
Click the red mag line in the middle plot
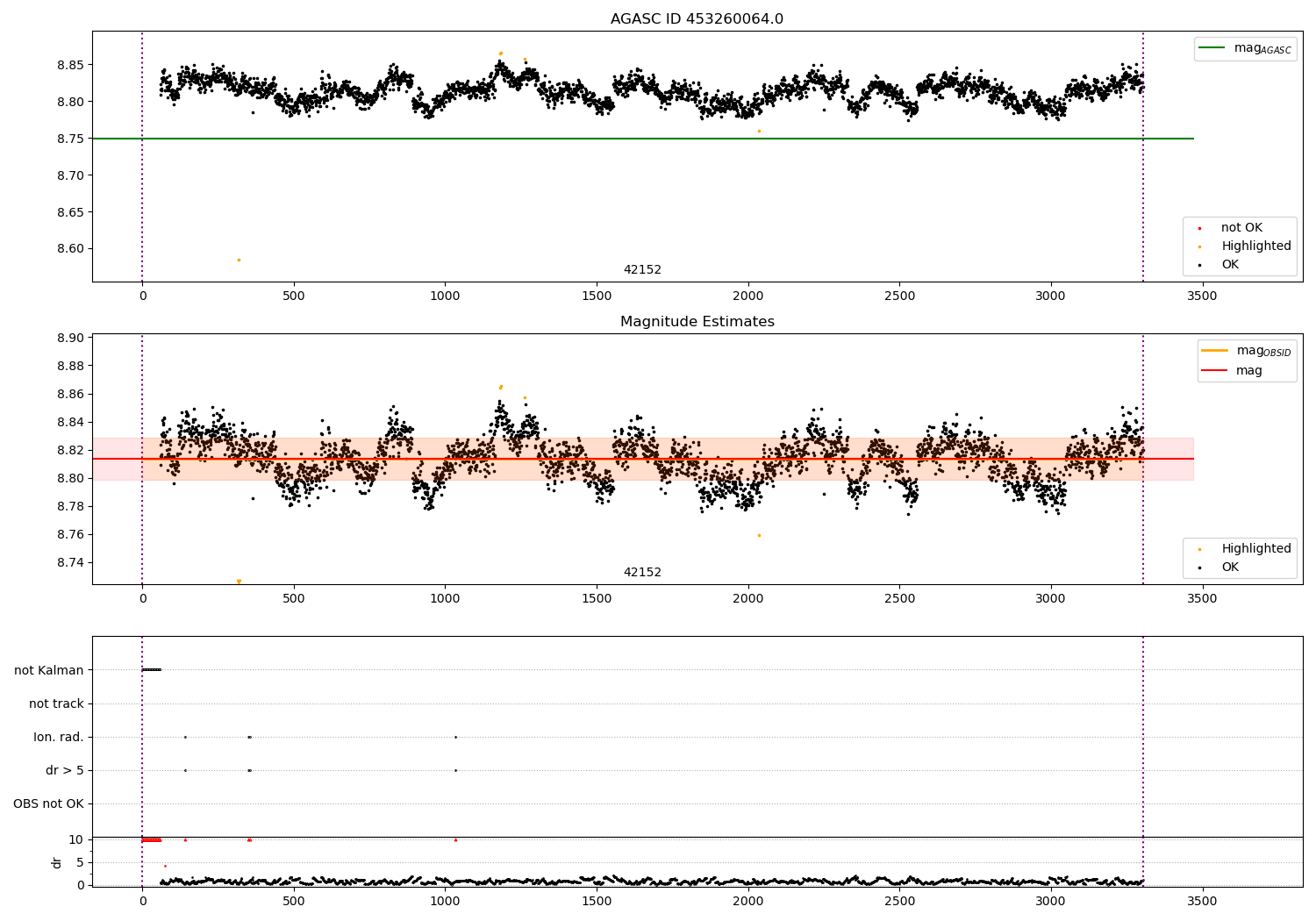(x=642, y=459)
